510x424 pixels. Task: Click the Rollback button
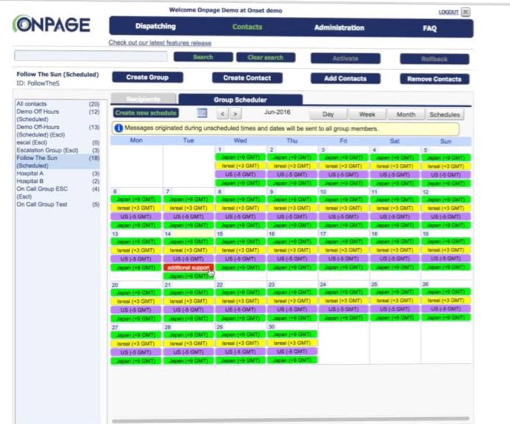tap(434, 59)
